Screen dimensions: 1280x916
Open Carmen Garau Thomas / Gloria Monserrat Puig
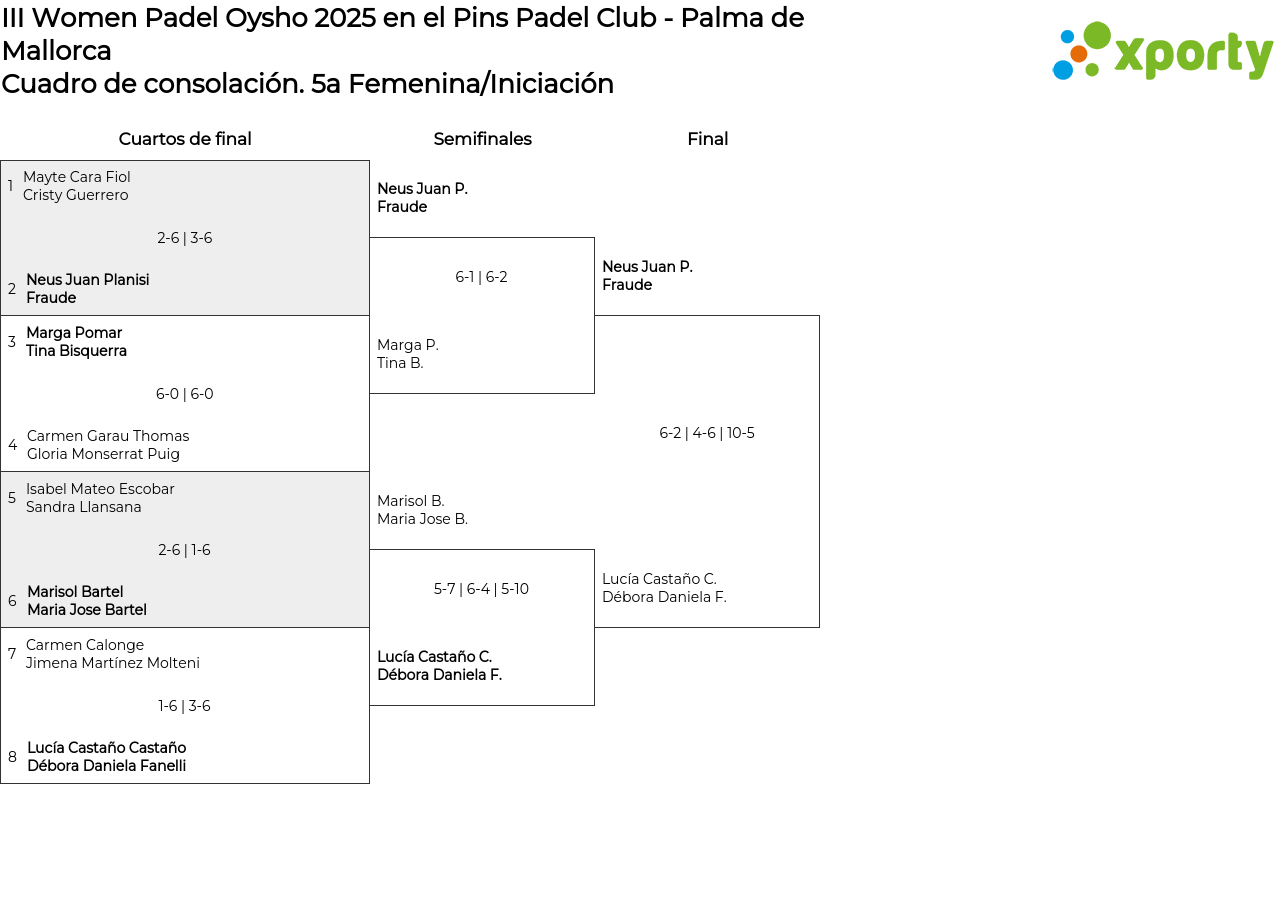[x=108, y=445]
